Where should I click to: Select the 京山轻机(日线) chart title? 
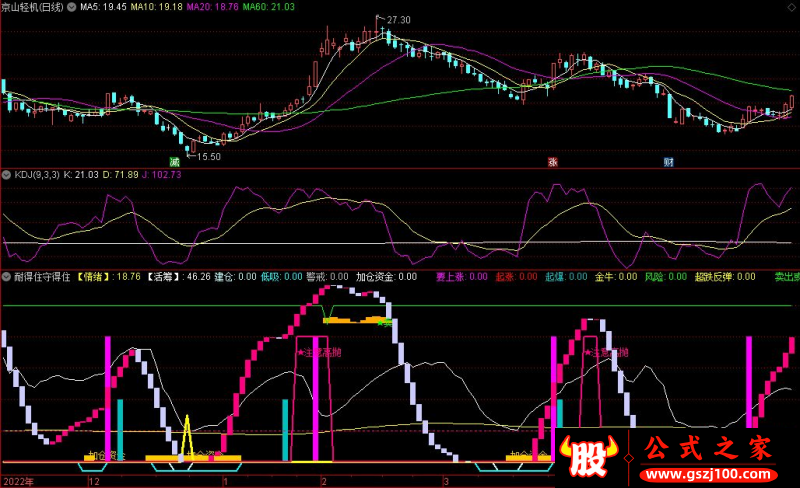[x=33, y=7]
